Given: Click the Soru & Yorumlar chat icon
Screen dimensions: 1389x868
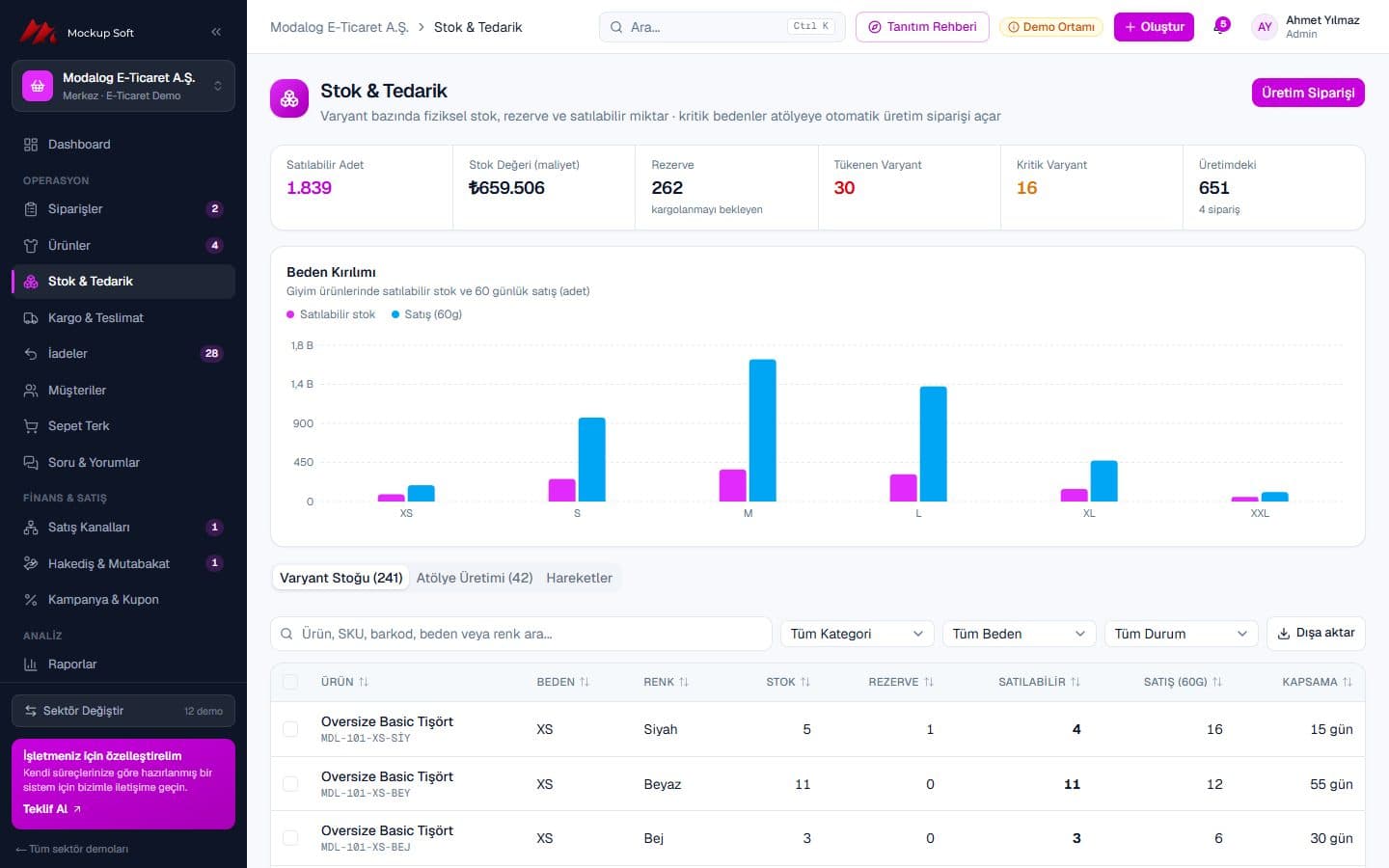Looking at the screenshot, I should coord(31,463).
